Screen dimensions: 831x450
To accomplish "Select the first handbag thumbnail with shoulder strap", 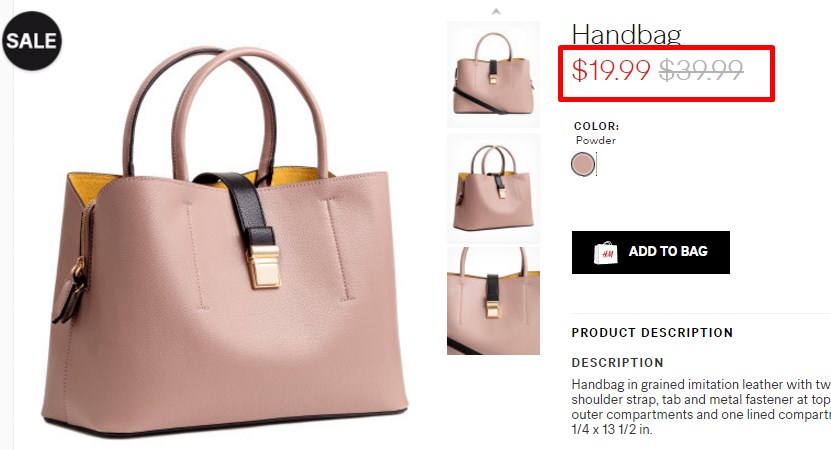I will pyautogui.click(x=493, y=74).
